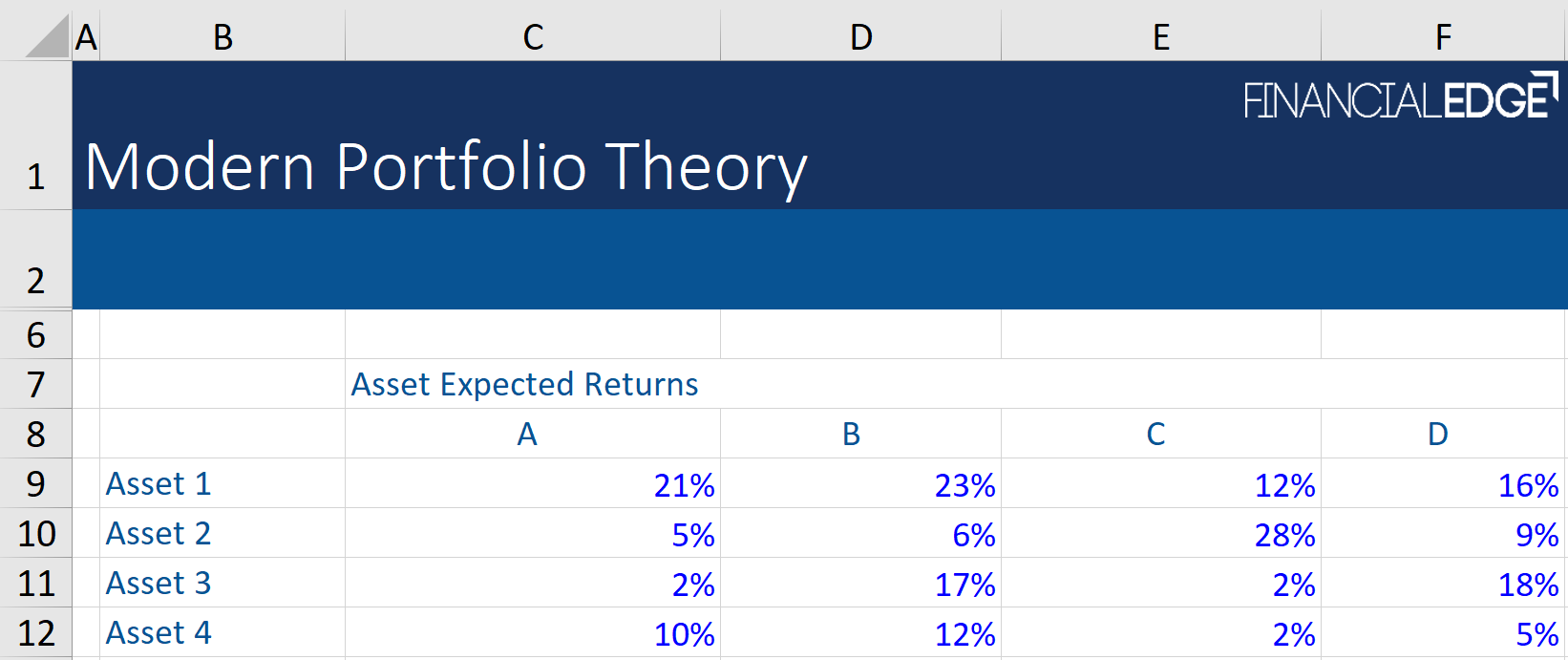Image resolution: width=1568 pixels, height=660 pixels.
Task: Select column F by its header
Action: [1443, 37]
